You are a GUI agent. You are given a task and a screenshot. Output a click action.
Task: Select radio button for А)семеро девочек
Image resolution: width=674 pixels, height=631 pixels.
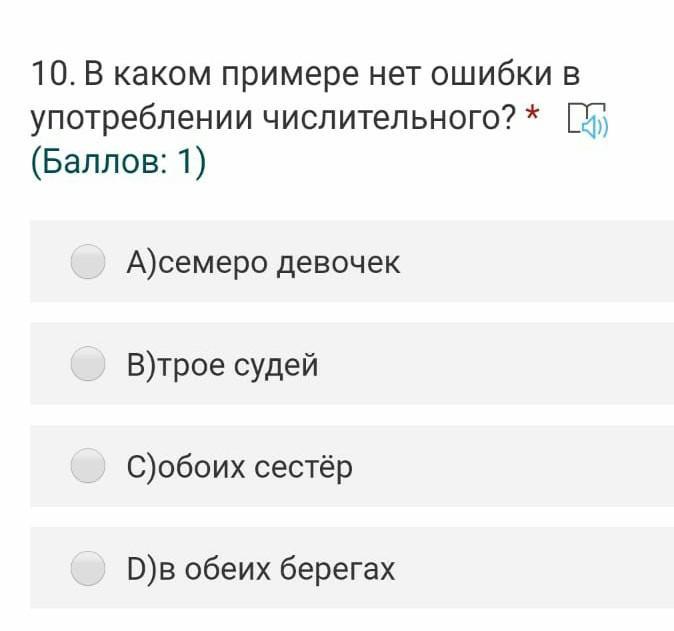point(88,262)
